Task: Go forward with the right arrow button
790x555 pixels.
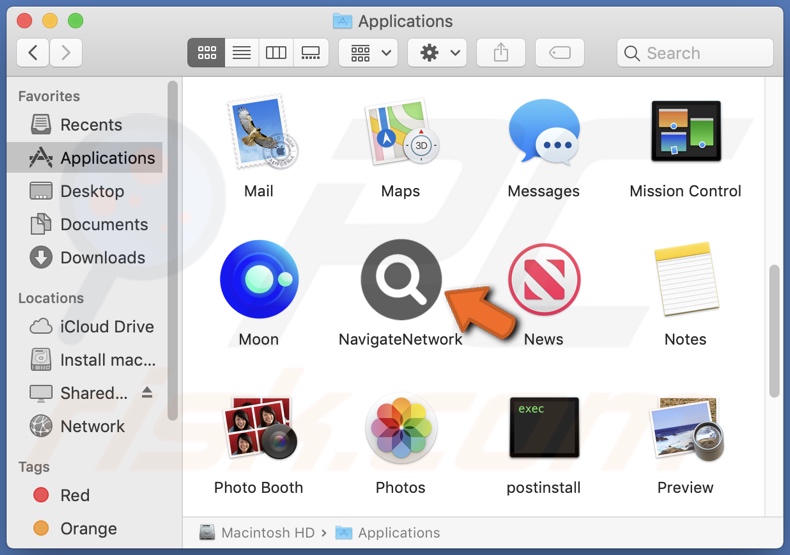Action: [65, 52]
